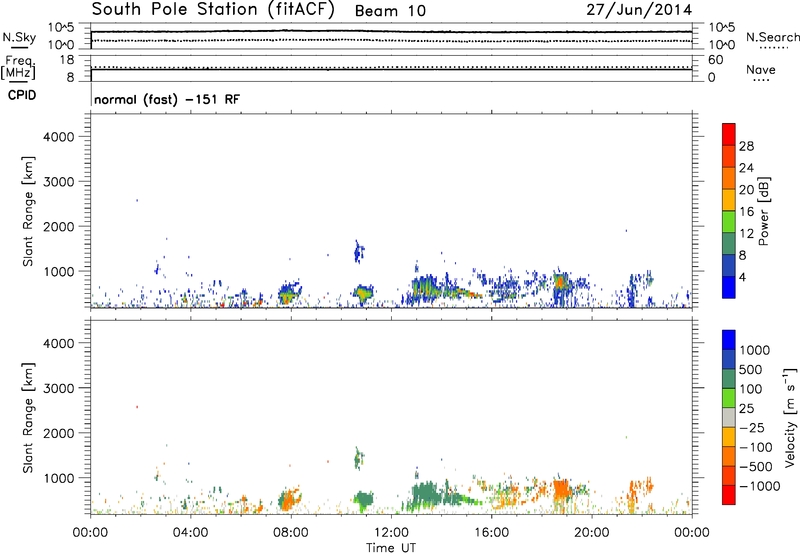Click the isolated power echo near 1400 km at 10:45 UT
Viewport: 800px width, 554px height.
tap(359, 251)
